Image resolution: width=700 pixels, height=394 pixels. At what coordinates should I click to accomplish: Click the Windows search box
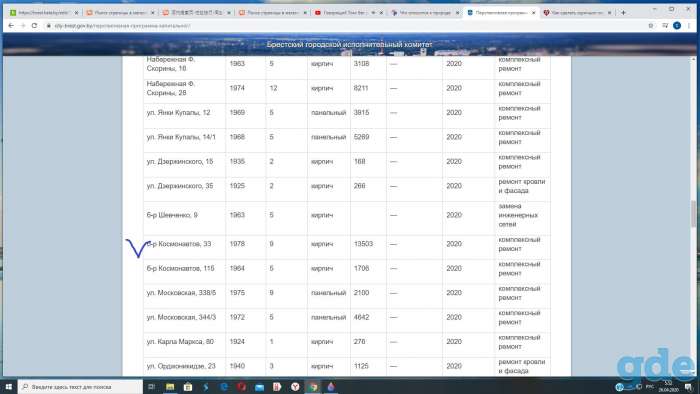click(80, 387)
